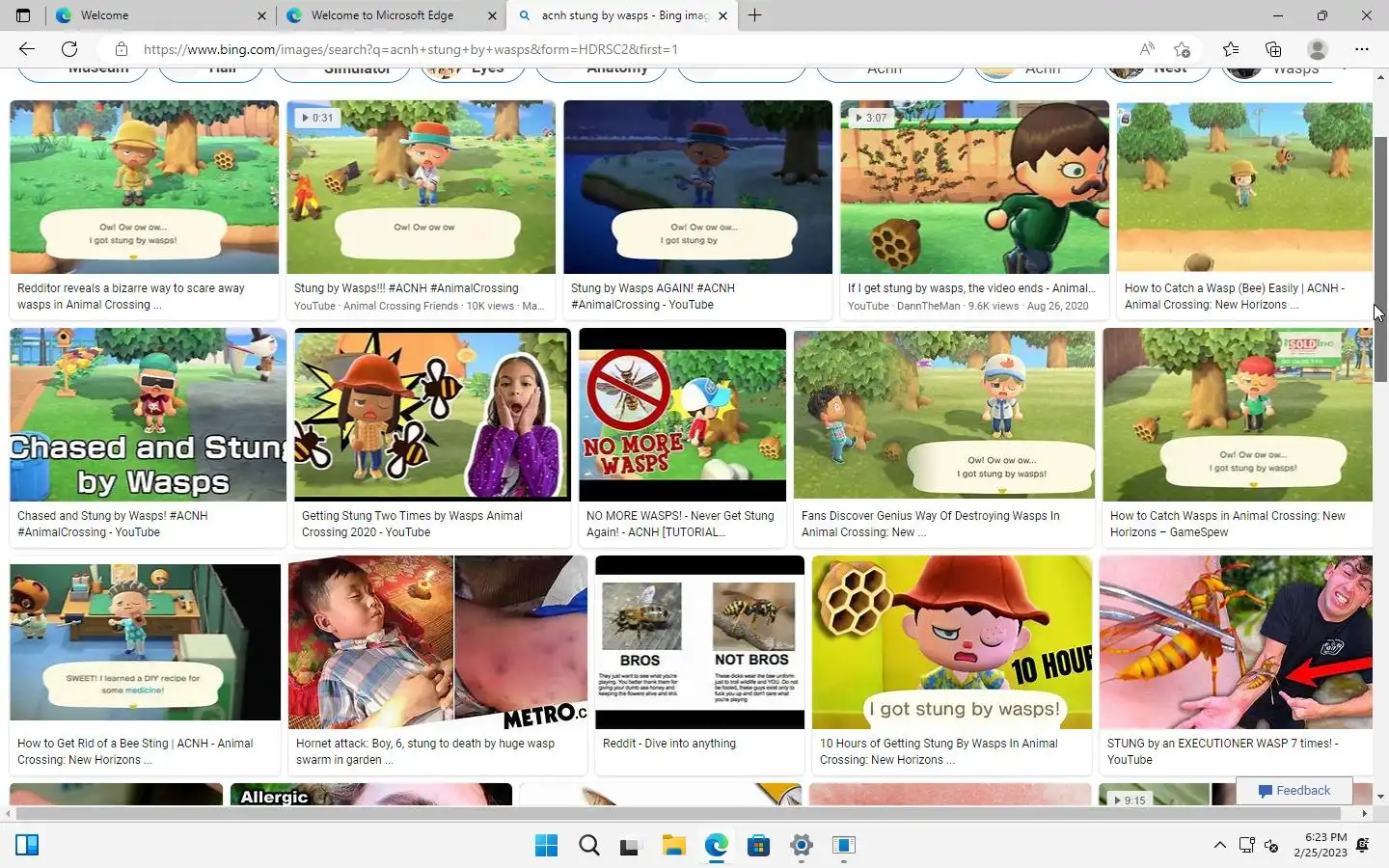Click the 9:15 video thumbnail at page bottom
This screenshot has height=868, width=1389.
pos(1153,795)
